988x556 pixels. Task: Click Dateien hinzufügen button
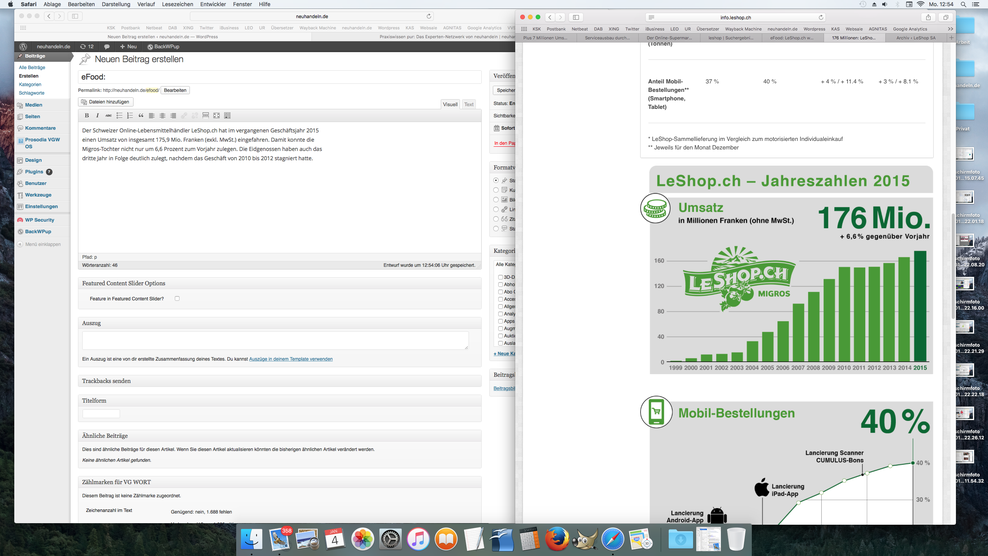point(105,101)
